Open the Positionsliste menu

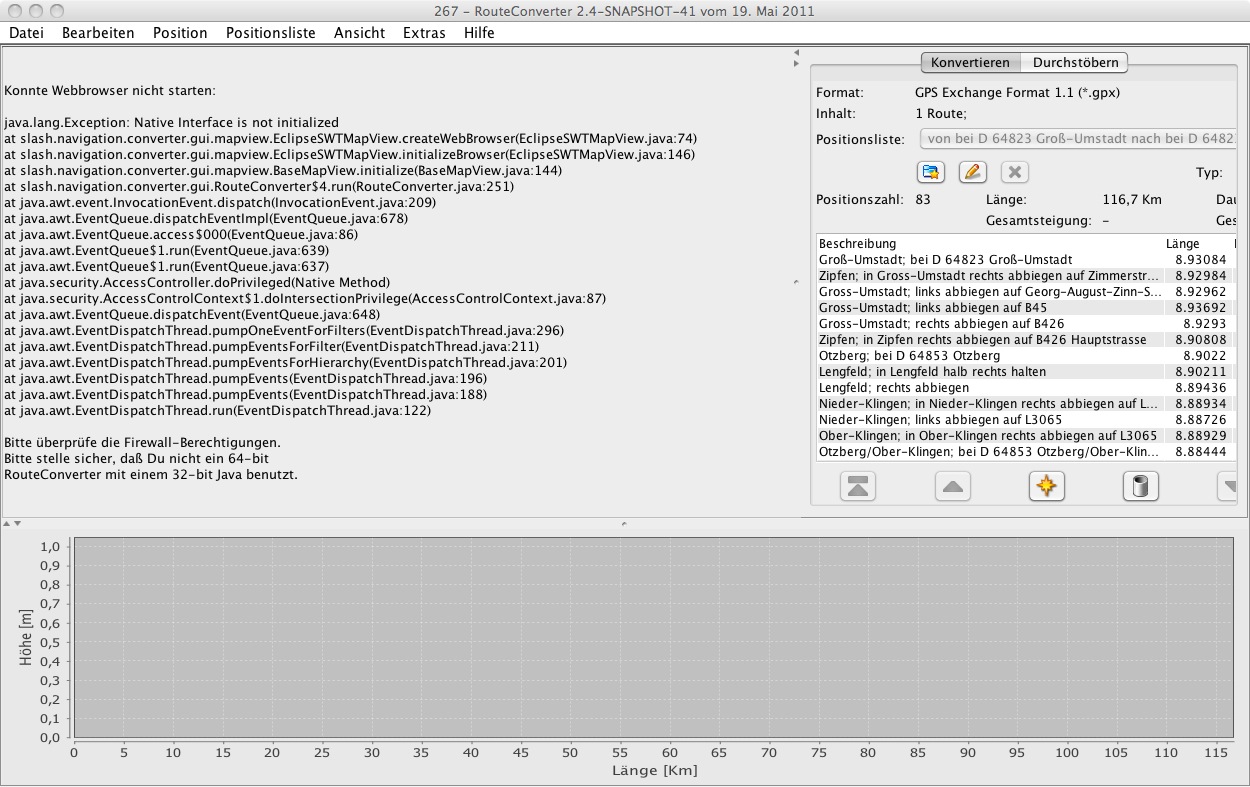pyautogui.click(x=270, y=33)
